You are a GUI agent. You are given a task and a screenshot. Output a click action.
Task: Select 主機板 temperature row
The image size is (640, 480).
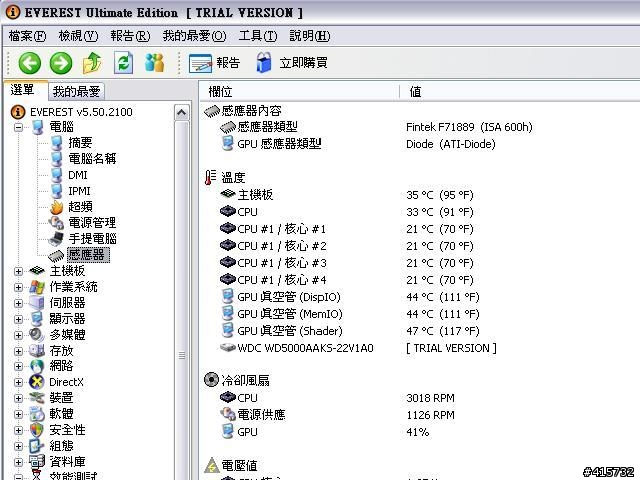pyautogui.click(x=420, y=195)
